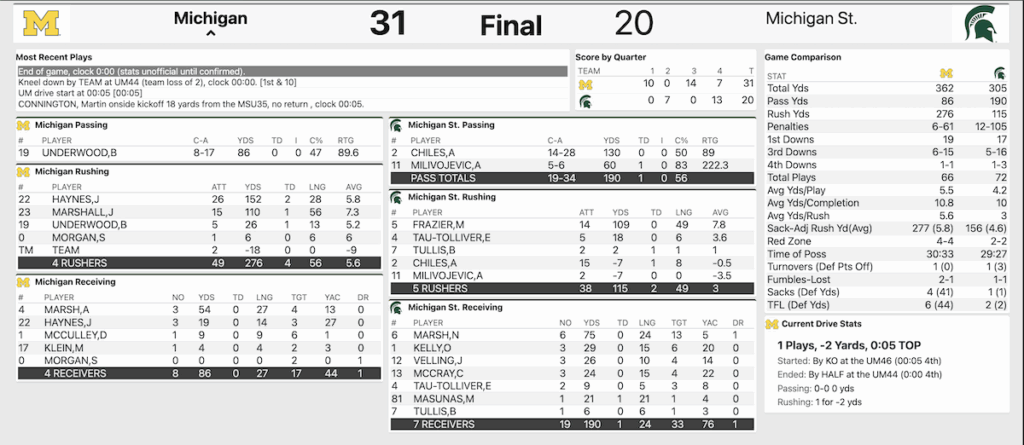Click the Michigan logo beside Current Drive Stats
Screen dimensions: 1024x445
pyautogui.click(x=771, y=325)
